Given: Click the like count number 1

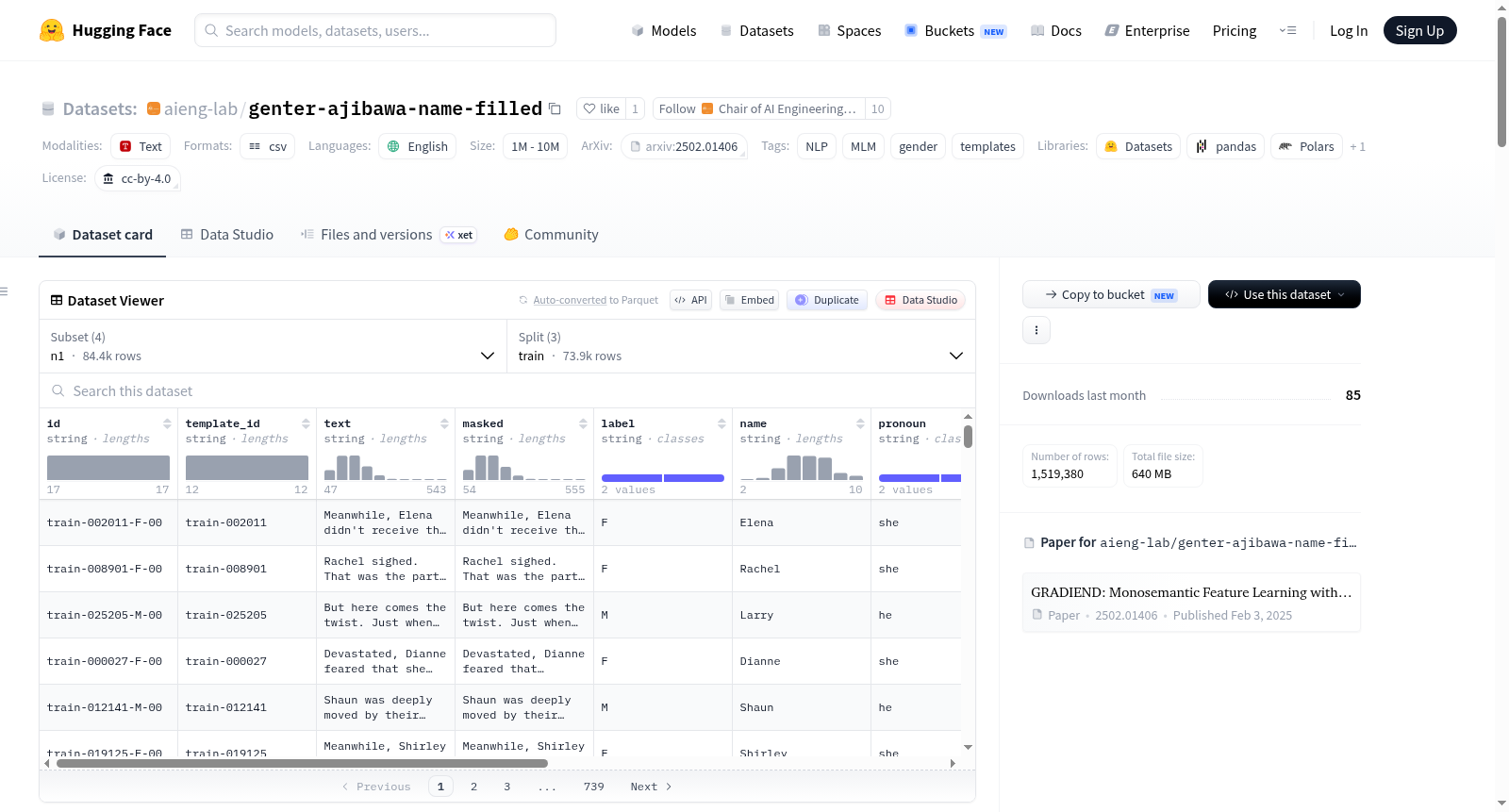Looking at the screenshot, I should coord(636,108).
